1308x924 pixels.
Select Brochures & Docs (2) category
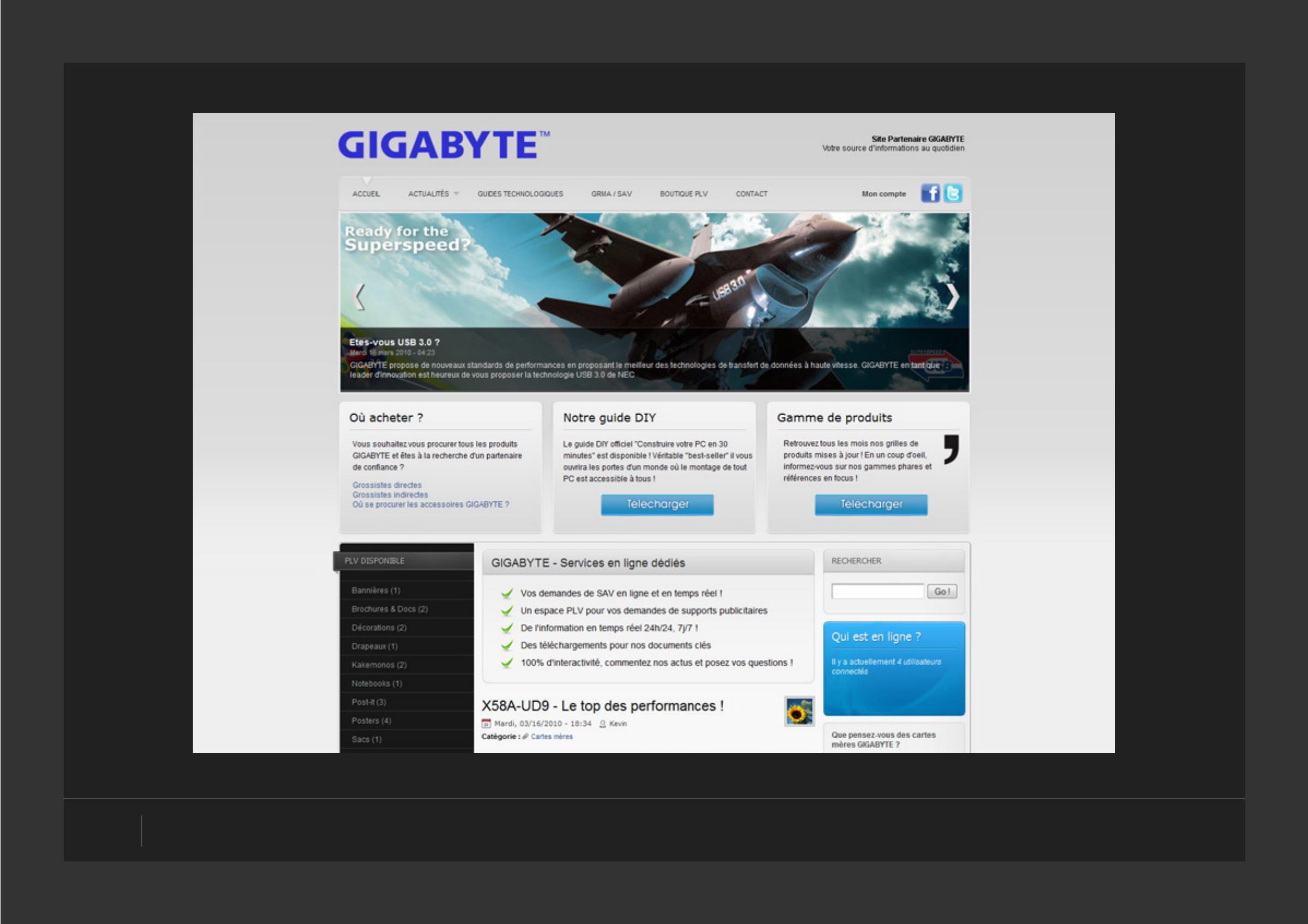tap(390, 609)
